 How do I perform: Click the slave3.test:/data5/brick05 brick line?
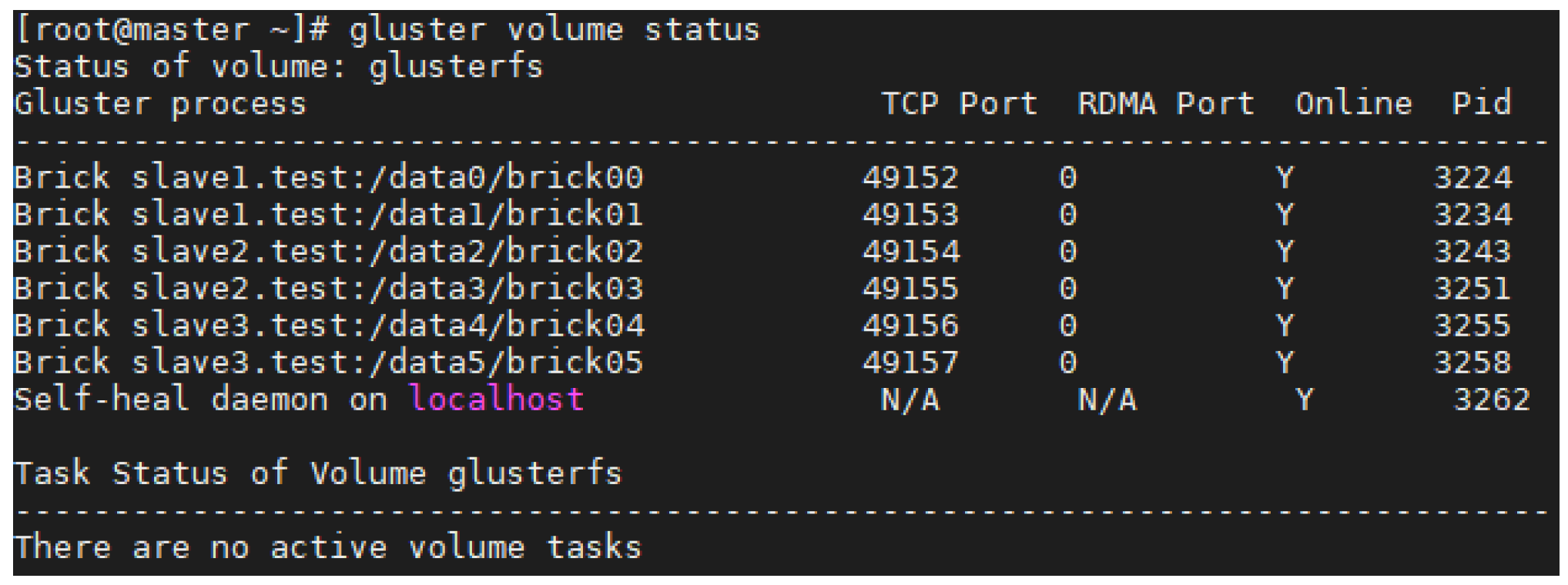click(x=329, y=363)
